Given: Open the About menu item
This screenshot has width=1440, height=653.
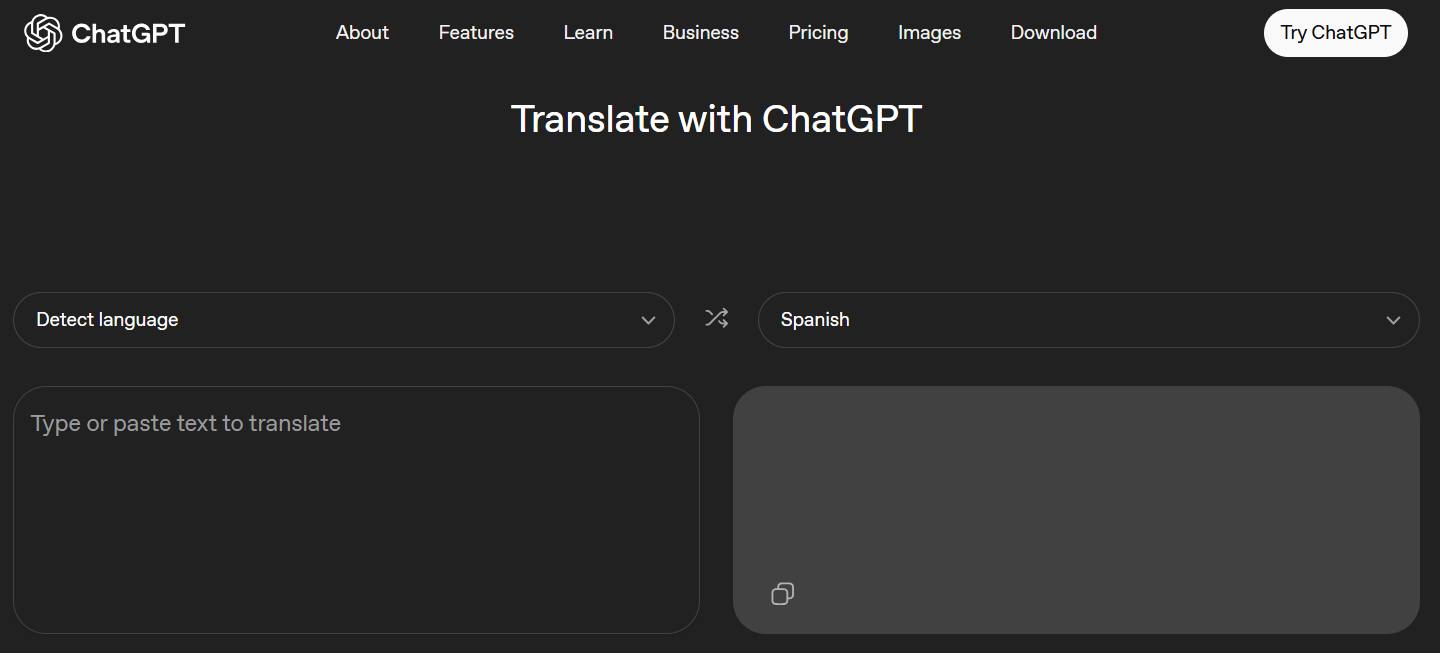Looking at the screenshot, I should (362, 33).
